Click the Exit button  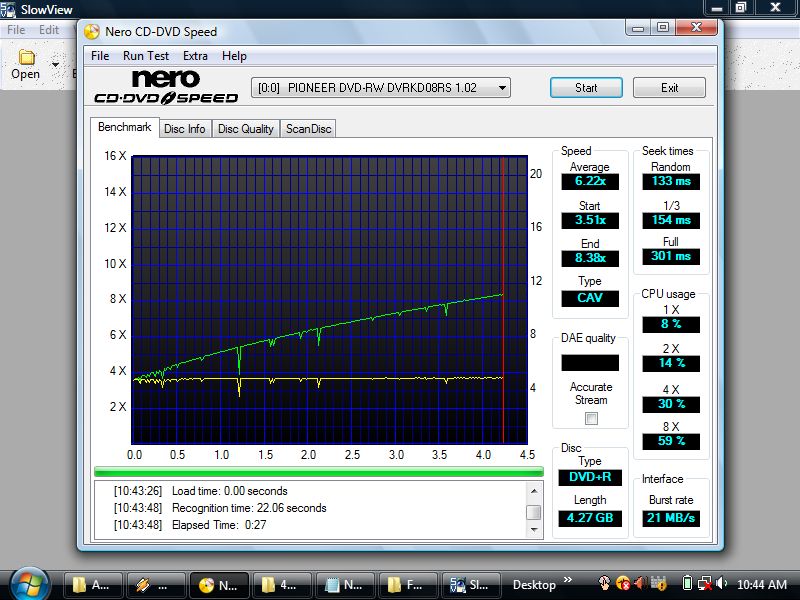669,88
